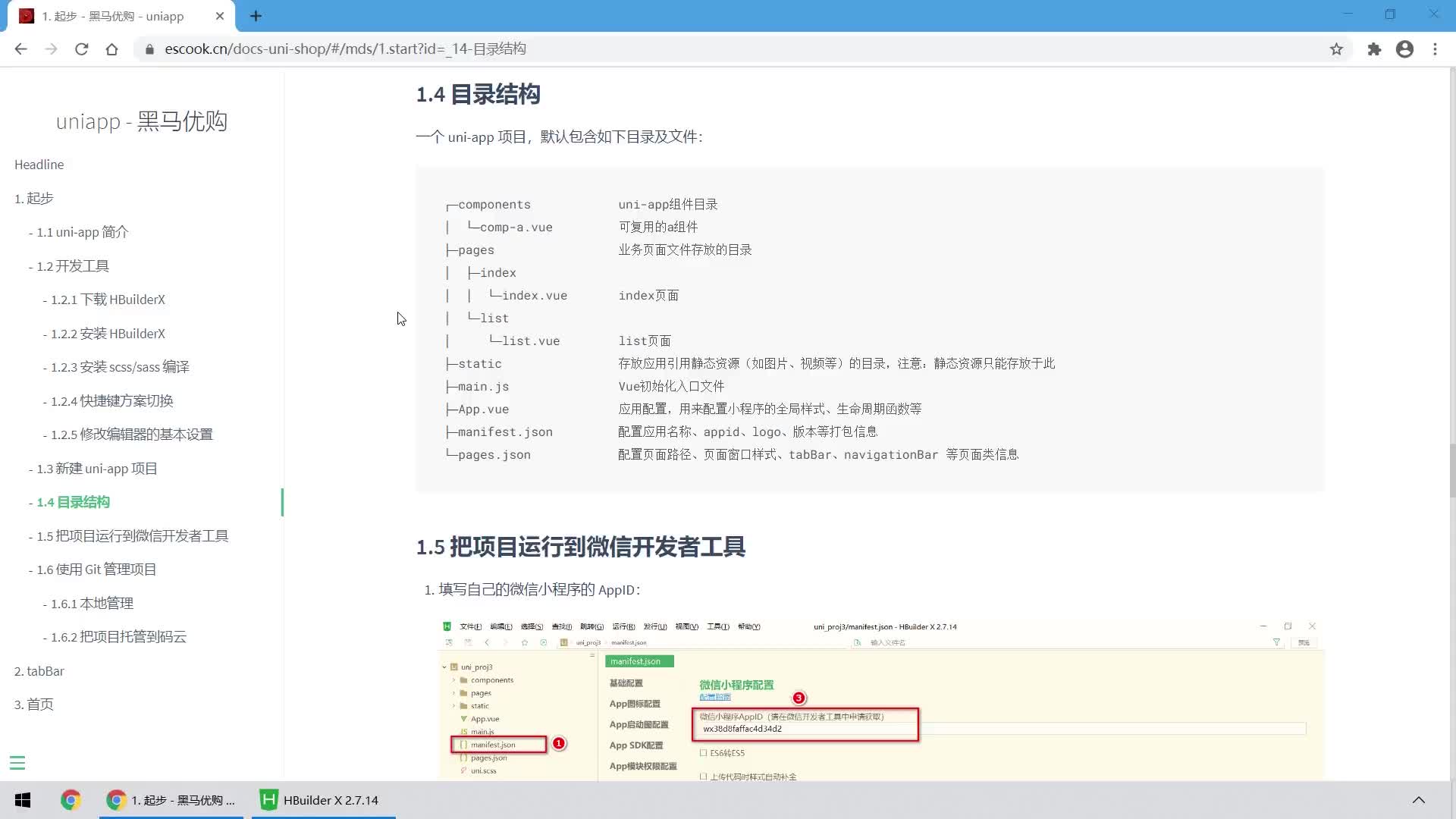Click 'static' in the directory tree
1456x819 pixels.
(x=480, y=364)
